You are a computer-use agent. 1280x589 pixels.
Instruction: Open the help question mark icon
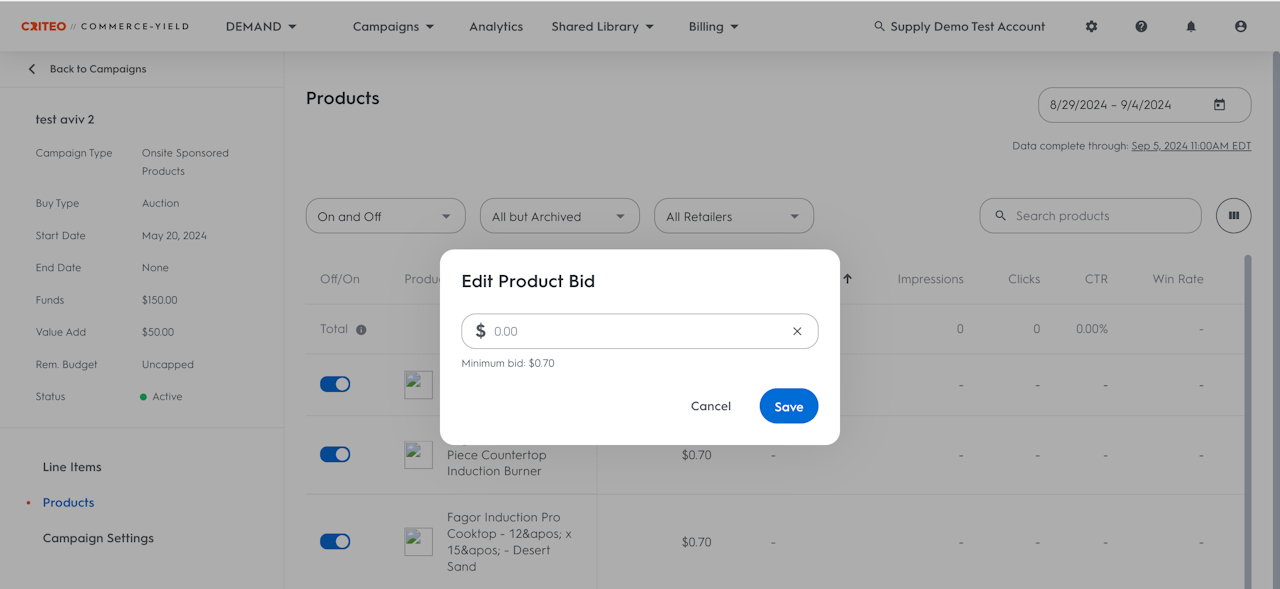[x=1141, y=27]
